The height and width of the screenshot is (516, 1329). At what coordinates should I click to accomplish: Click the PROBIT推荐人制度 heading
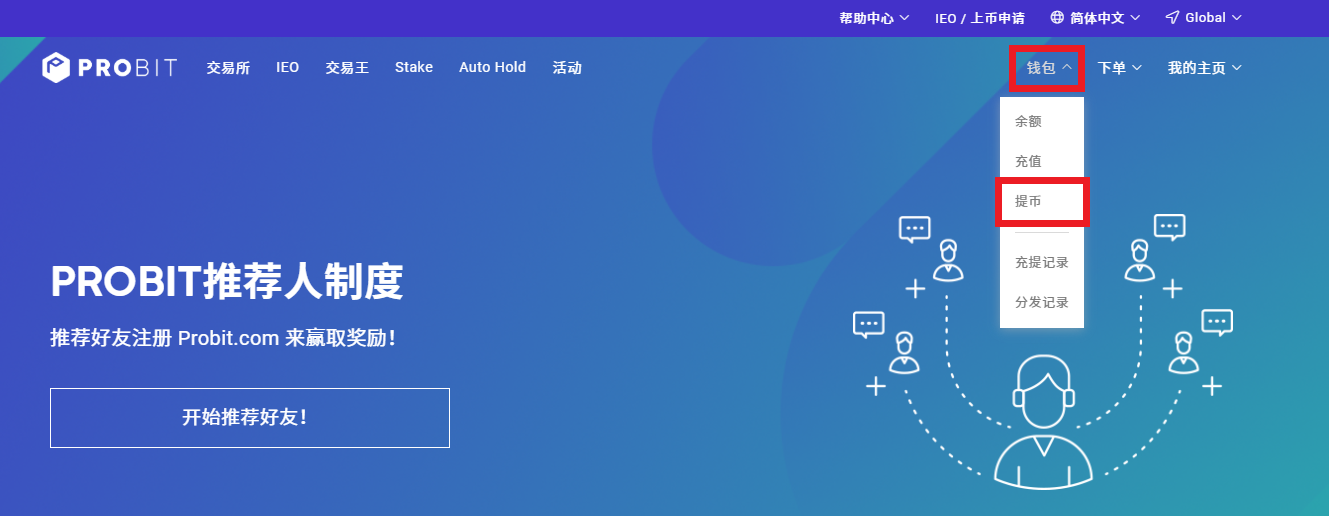tap(227, 283)
